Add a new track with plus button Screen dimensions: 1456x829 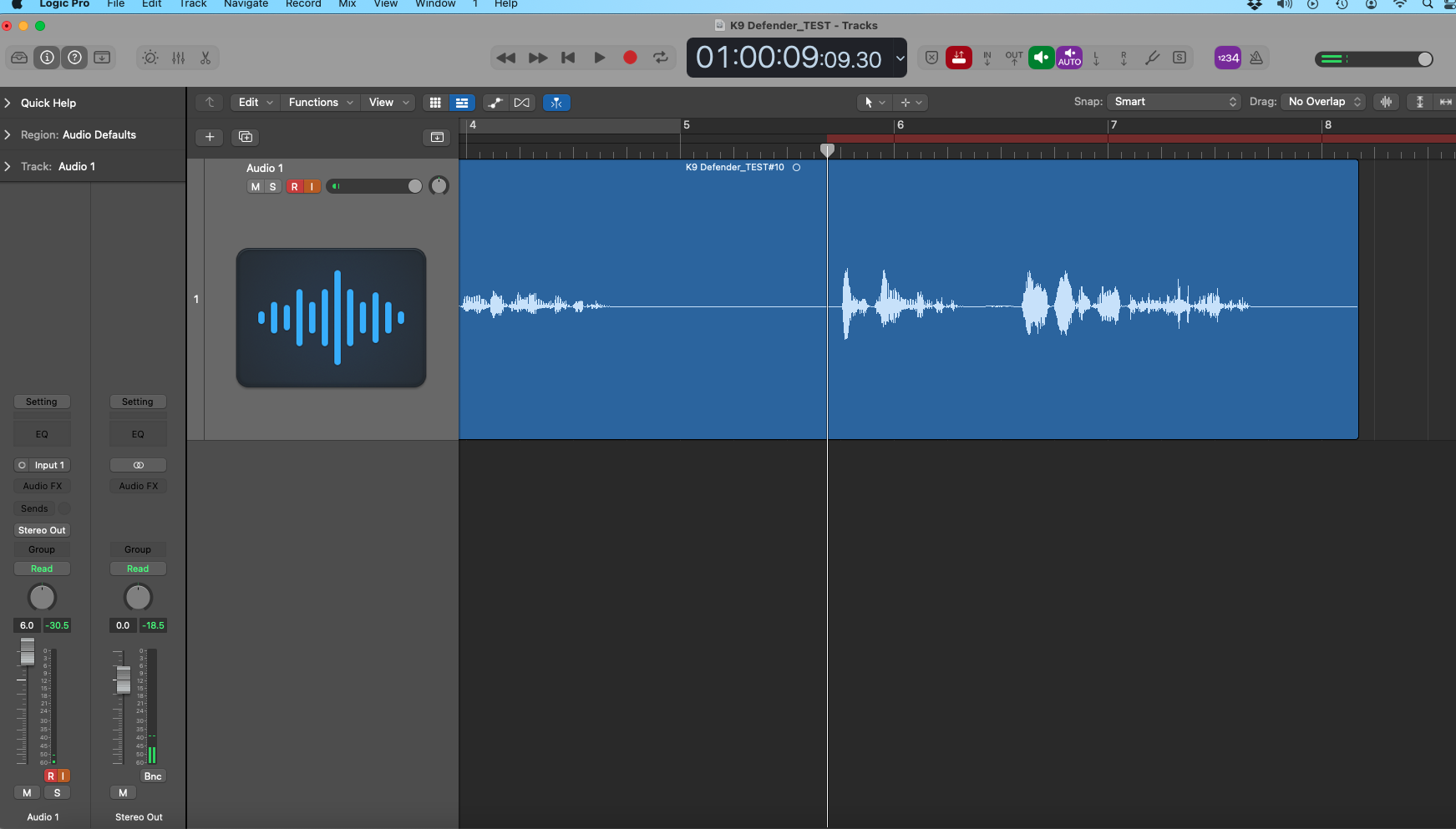click(x=210, y=137)
